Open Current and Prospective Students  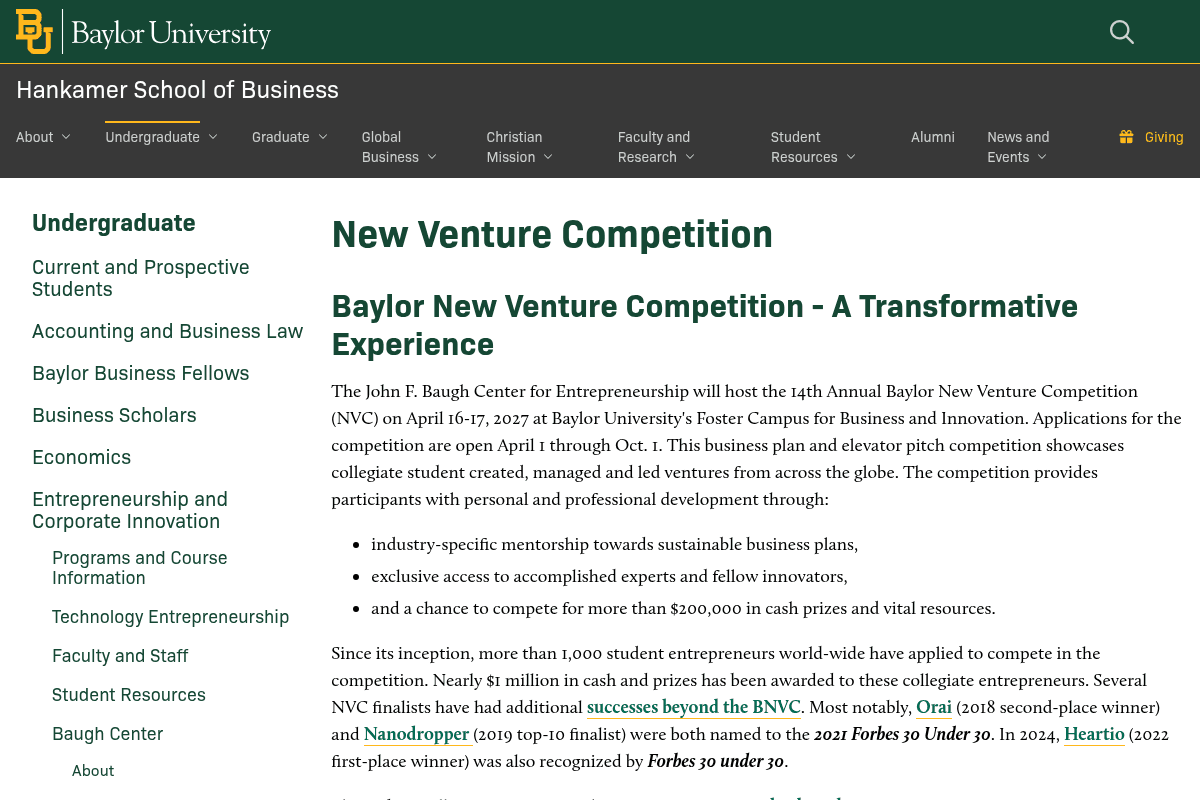click(141, 278)
